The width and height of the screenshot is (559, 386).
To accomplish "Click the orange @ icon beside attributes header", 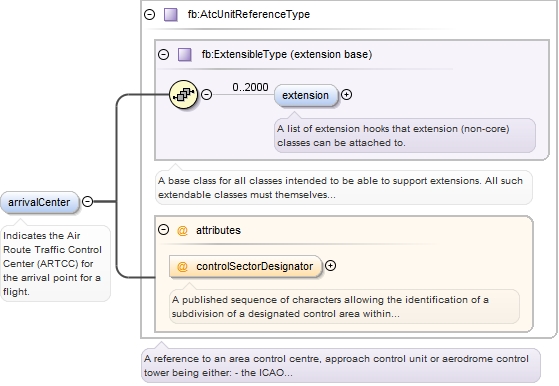I will click(x=182, y=231).
